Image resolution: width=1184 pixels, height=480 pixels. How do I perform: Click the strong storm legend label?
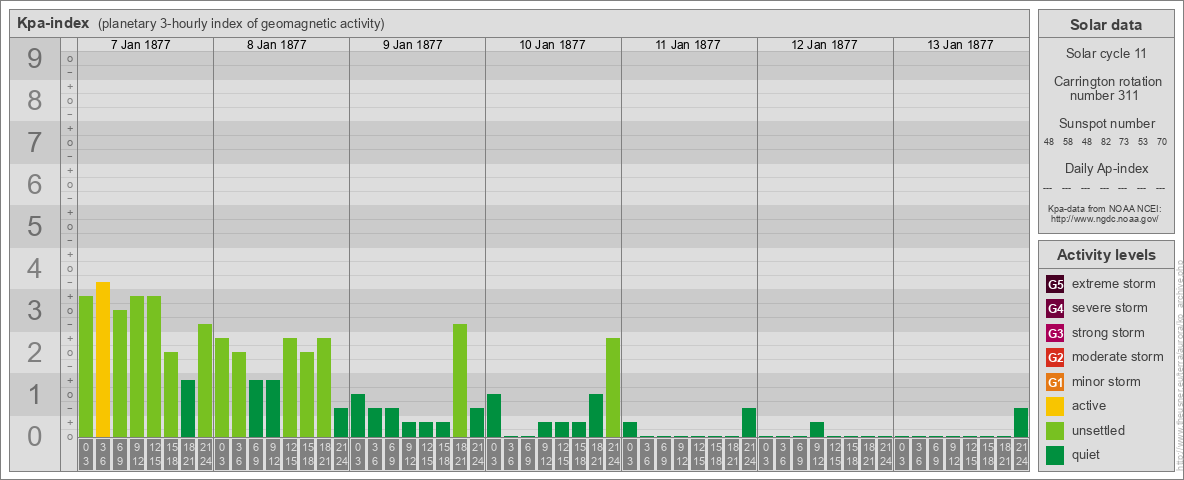point(1108,333)
